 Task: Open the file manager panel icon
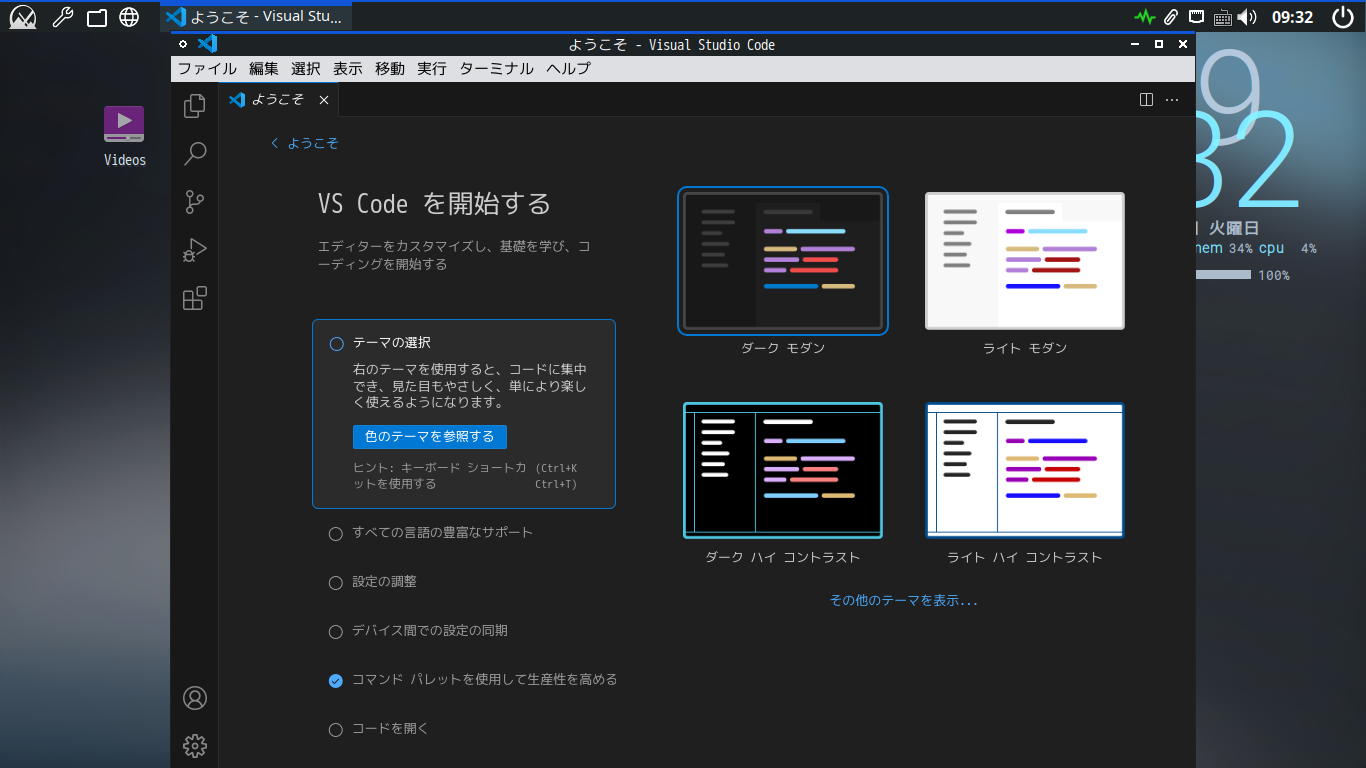click(x=97, y=17)
